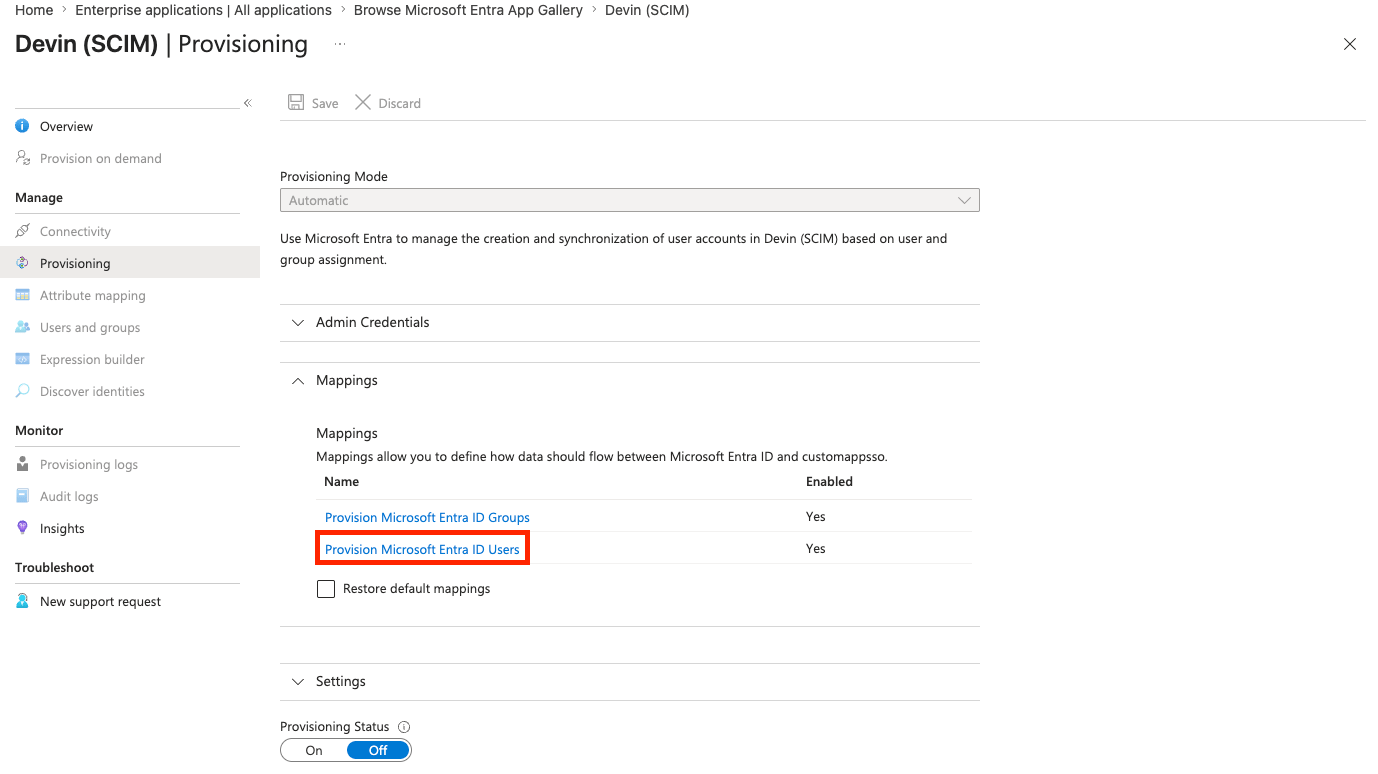Open Provision Microsoft Entra ID Users mapping
Screen dimensions: 1378x774
(422, 549)
